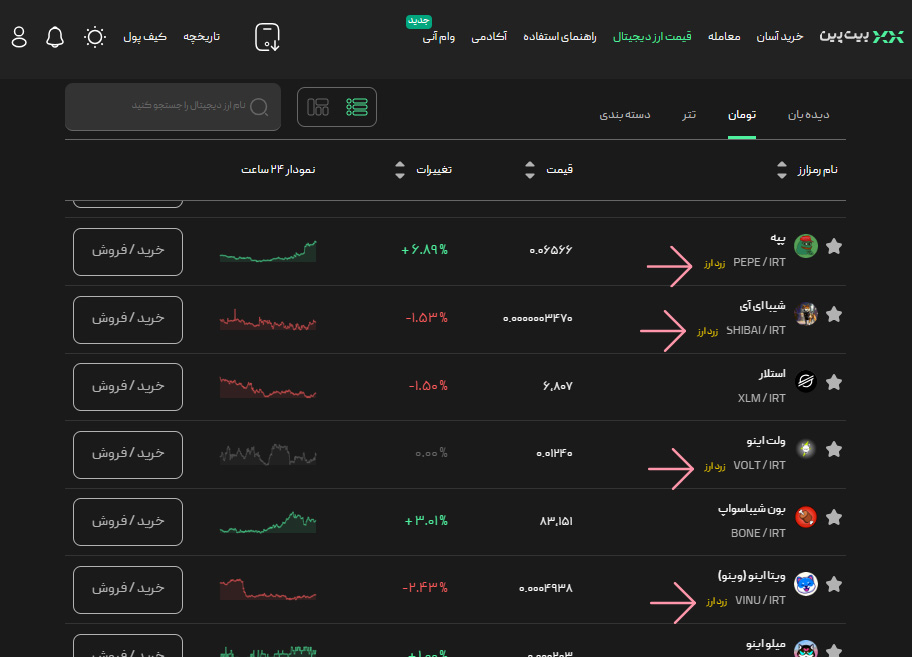
Task: Click the نمودار ۲۴ ساعت column header
Action: [x=278, y=170]
